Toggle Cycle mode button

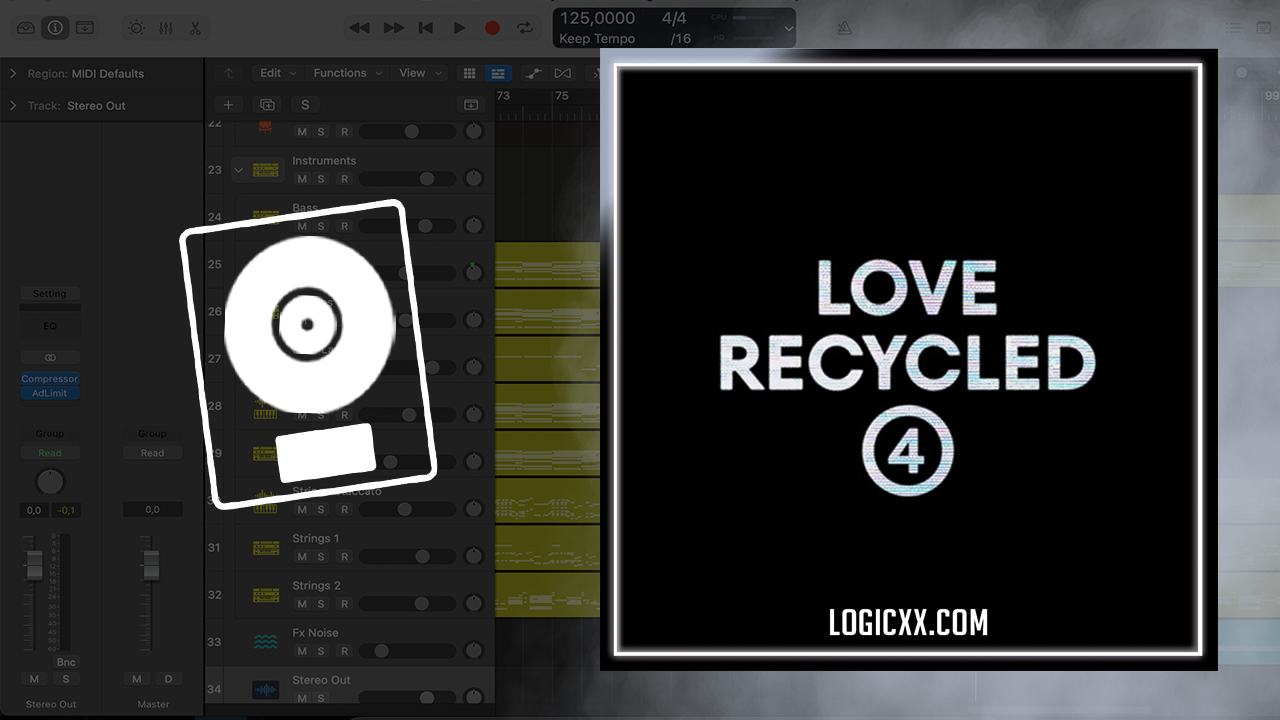tap(524, 28)
